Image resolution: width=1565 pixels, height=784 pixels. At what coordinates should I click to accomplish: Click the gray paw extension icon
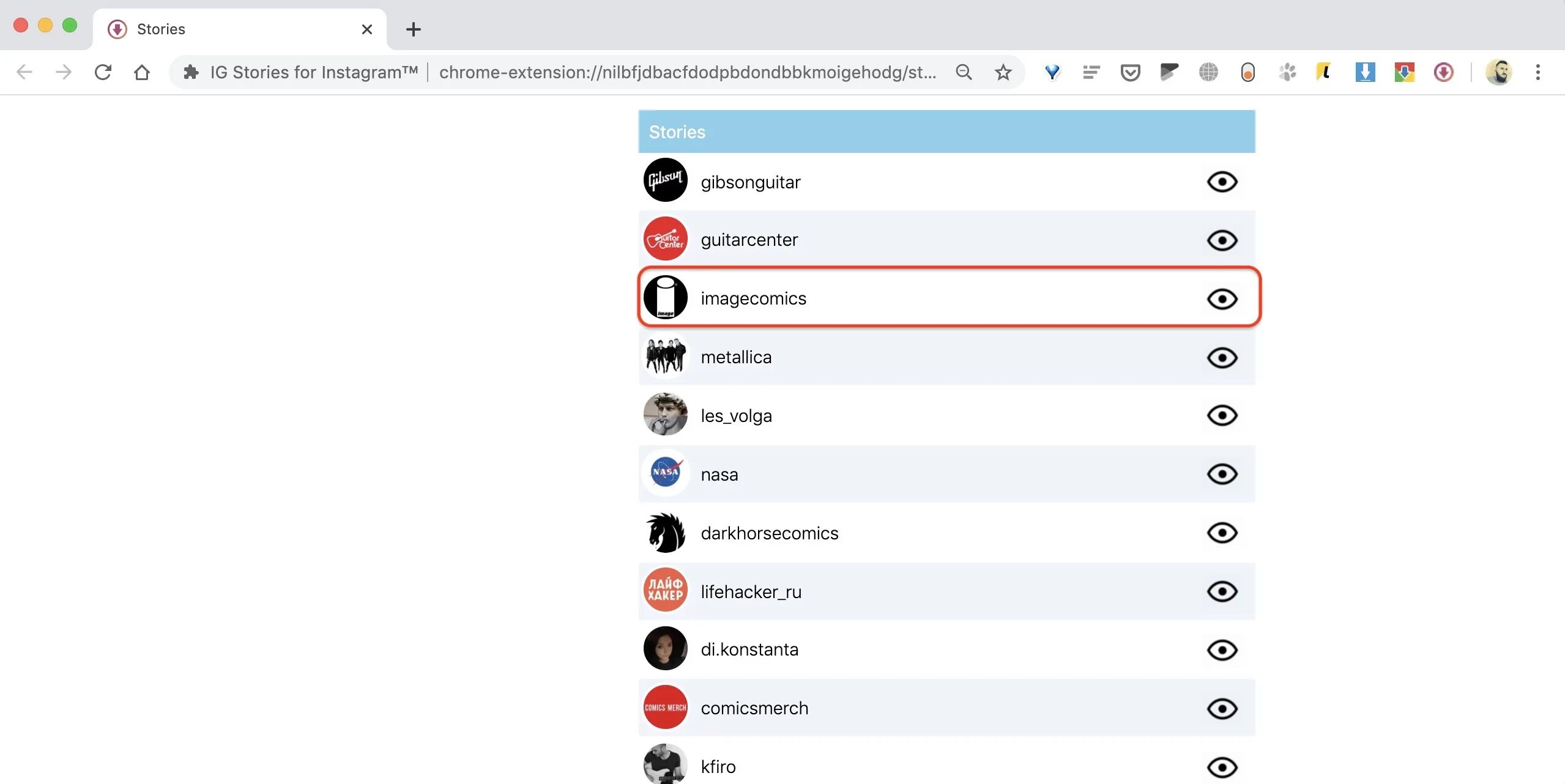1287,72
